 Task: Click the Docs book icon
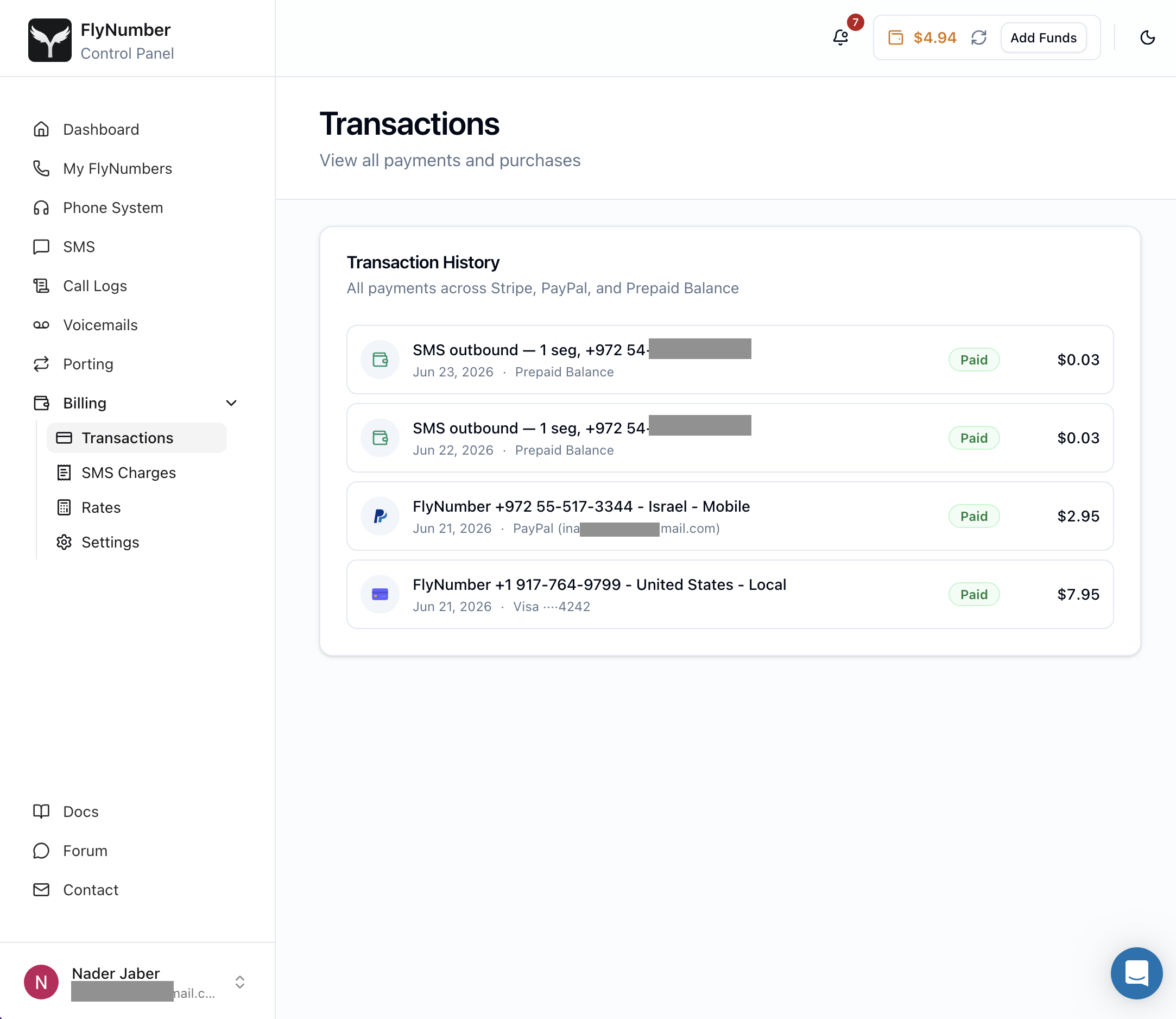[41, 812]
